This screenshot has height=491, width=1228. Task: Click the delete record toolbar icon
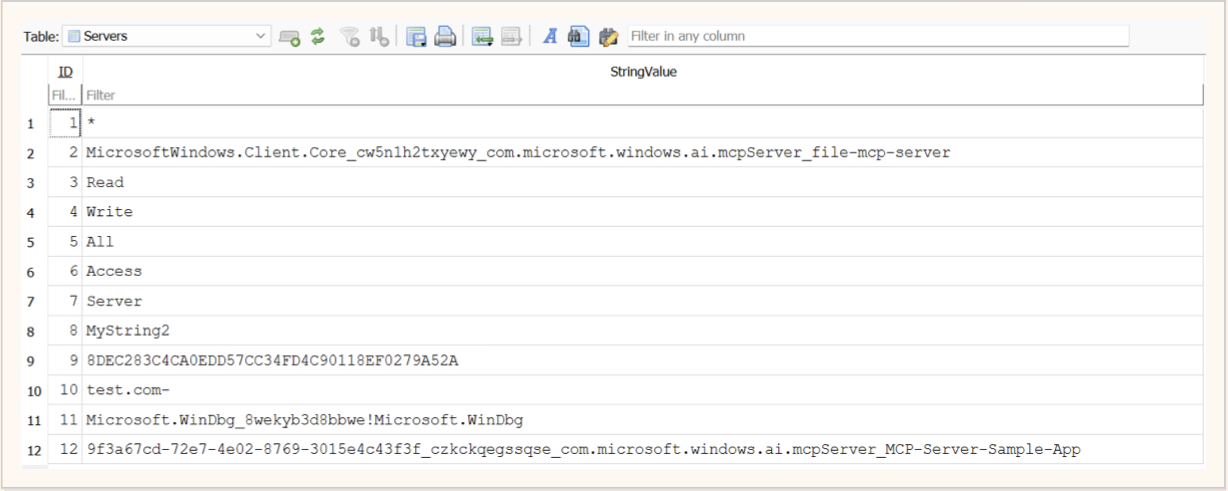click(x=512, y=37)
